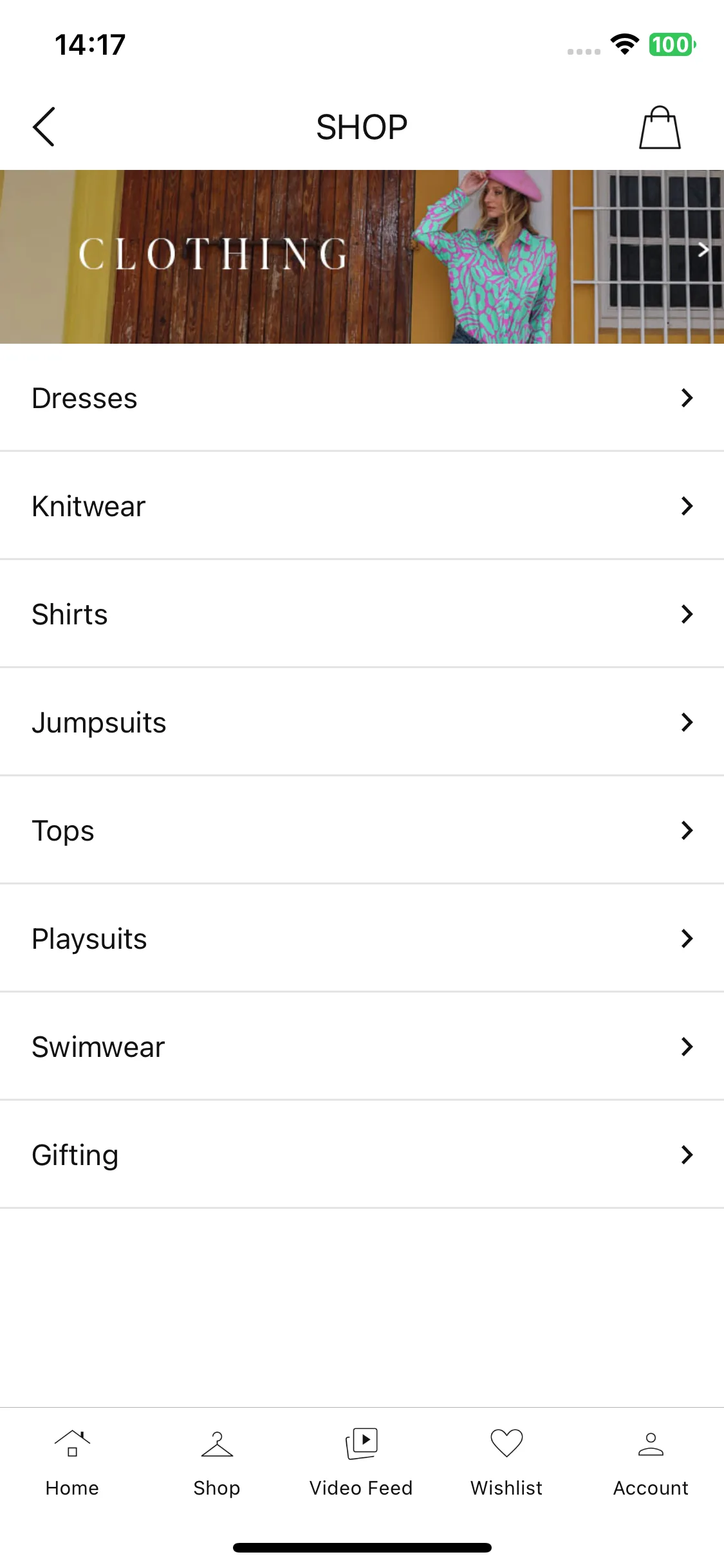Expand the Knitwear category chevron

click(x=687, y=506)
